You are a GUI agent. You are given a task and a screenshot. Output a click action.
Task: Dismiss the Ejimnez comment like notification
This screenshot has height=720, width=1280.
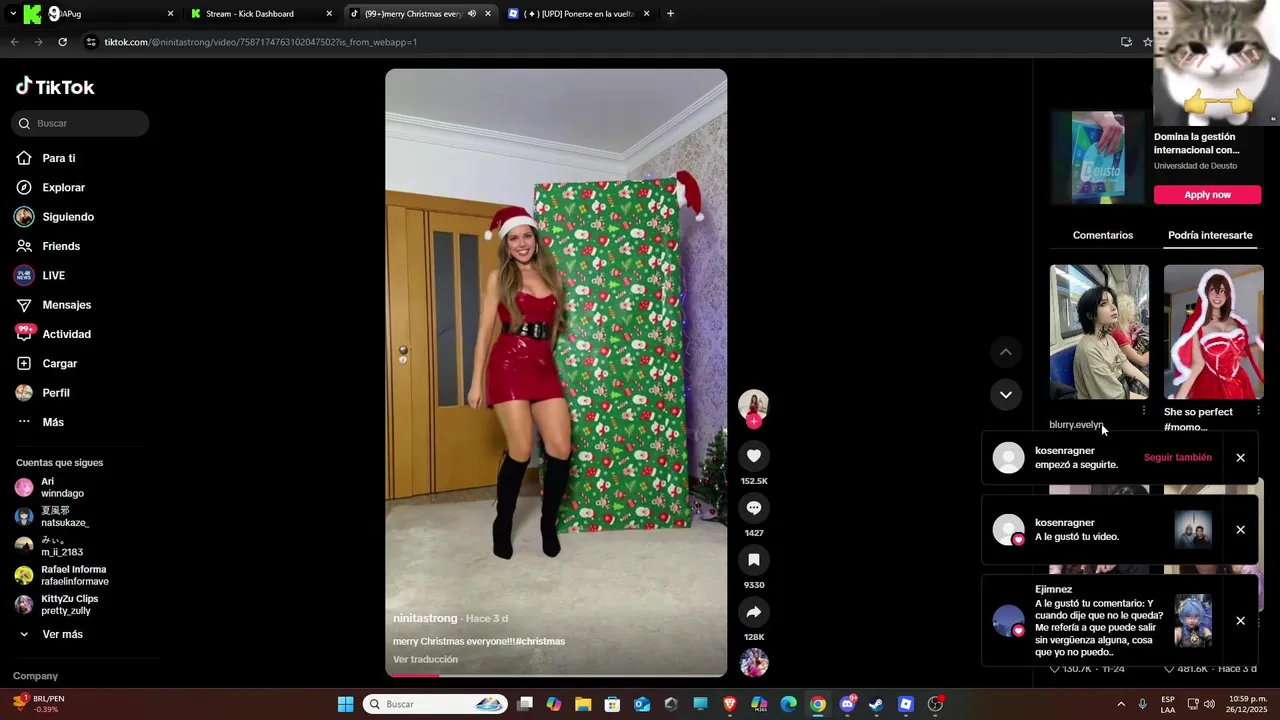1240,621
